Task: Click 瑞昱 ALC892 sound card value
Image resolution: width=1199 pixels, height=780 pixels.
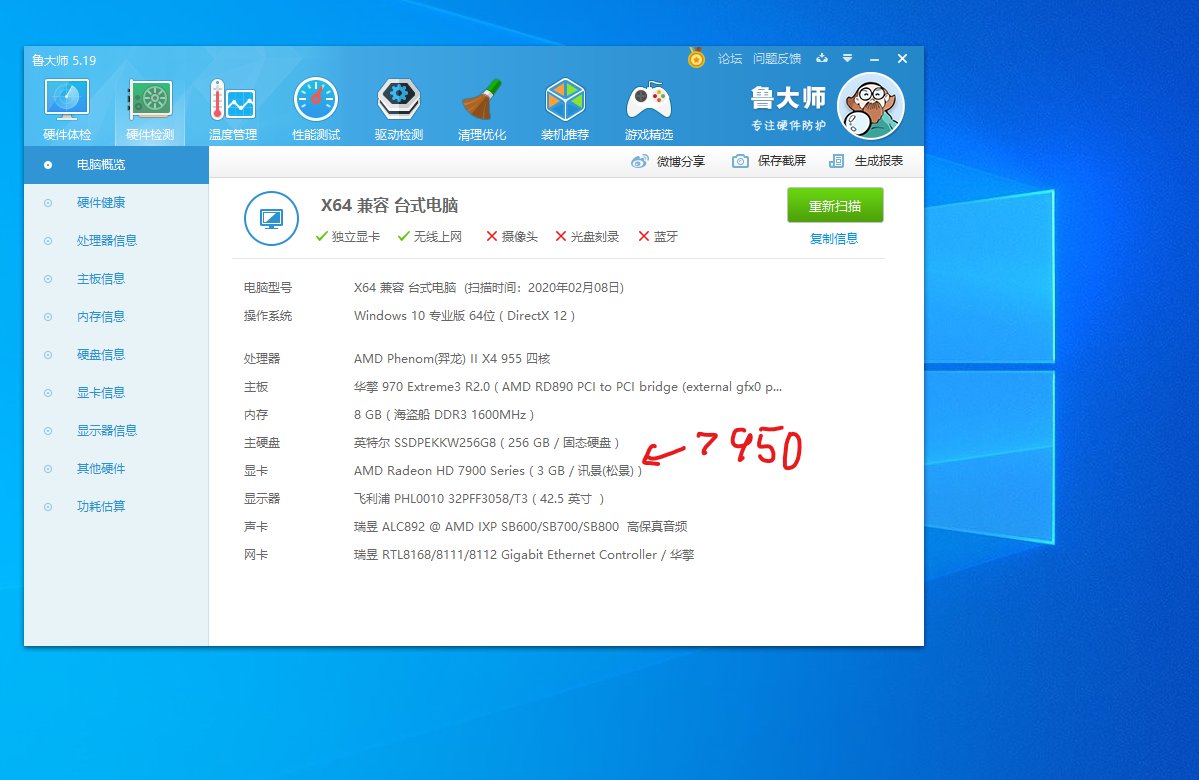Action: (520, 527)
